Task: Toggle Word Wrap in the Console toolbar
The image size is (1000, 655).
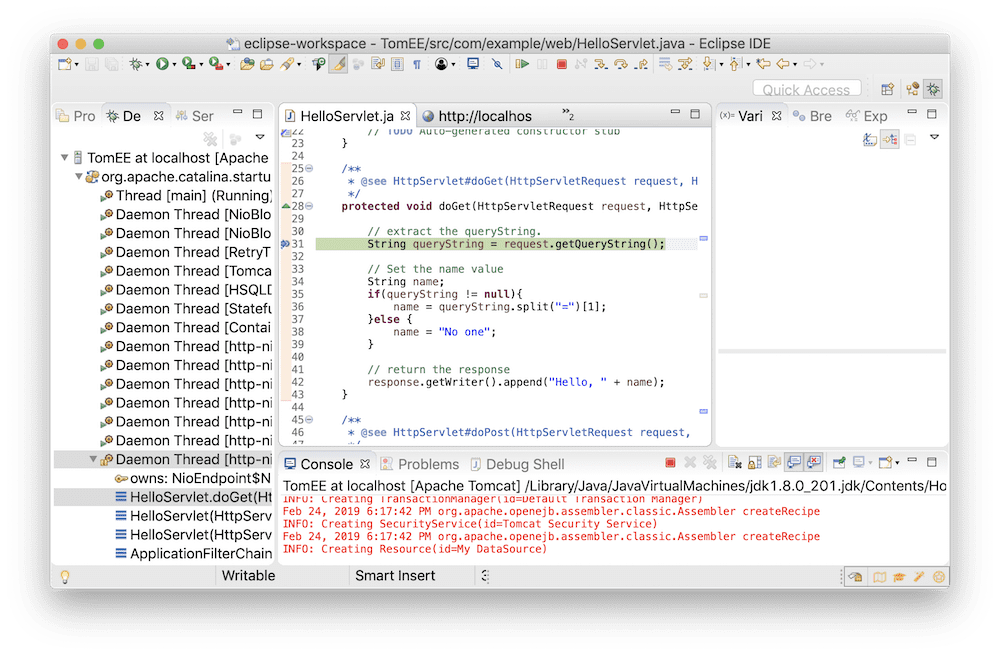Action: [x=774, y=462]
